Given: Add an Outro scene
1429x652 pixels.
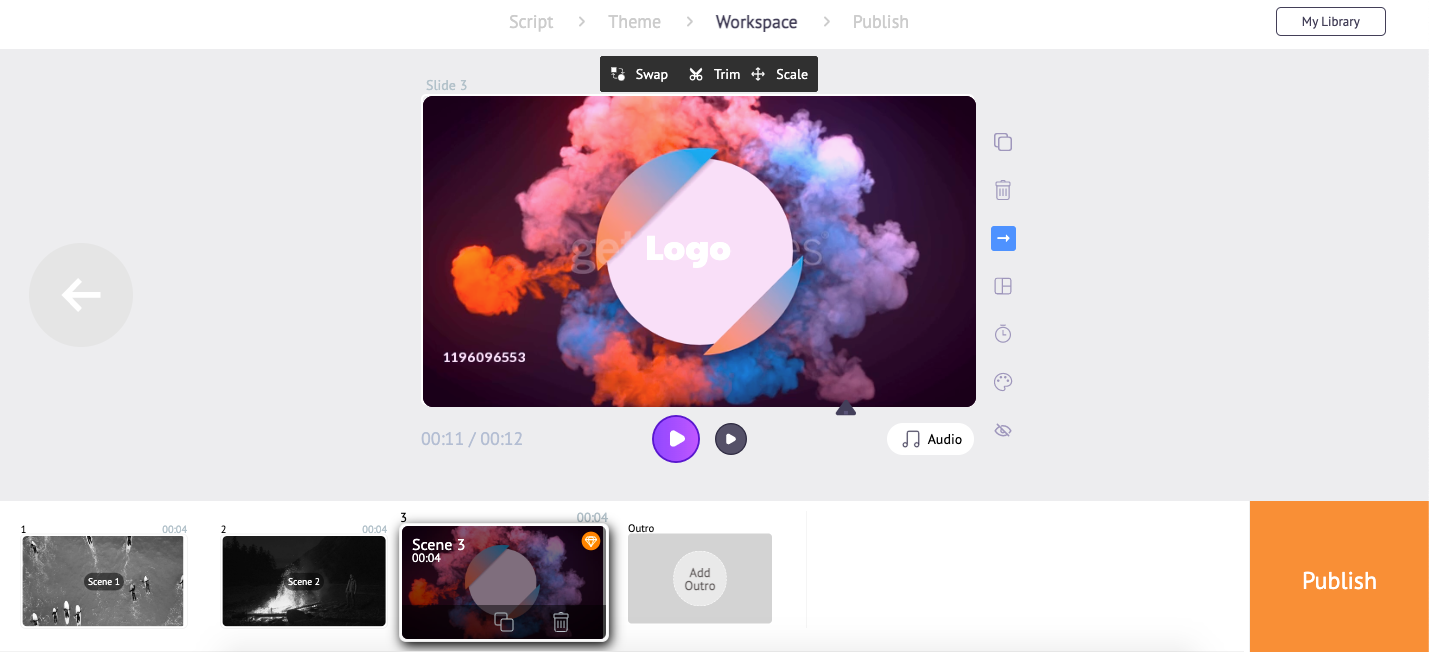Looking at the screenshot, I should (699, 578).
